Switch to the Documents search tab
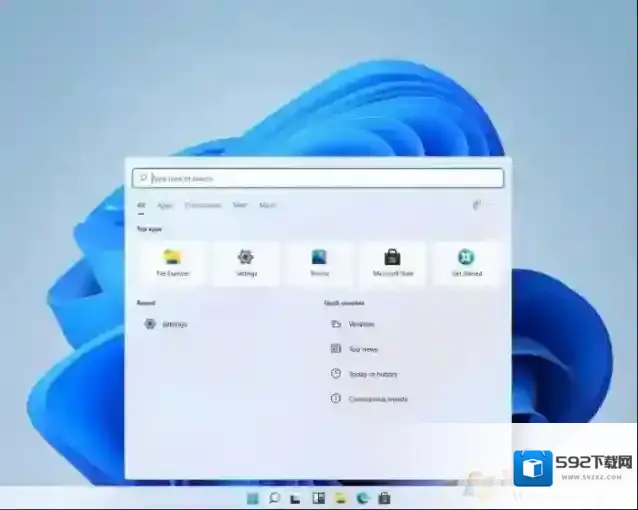Screen dimensions: 638x510 click(x=203, y=205)
